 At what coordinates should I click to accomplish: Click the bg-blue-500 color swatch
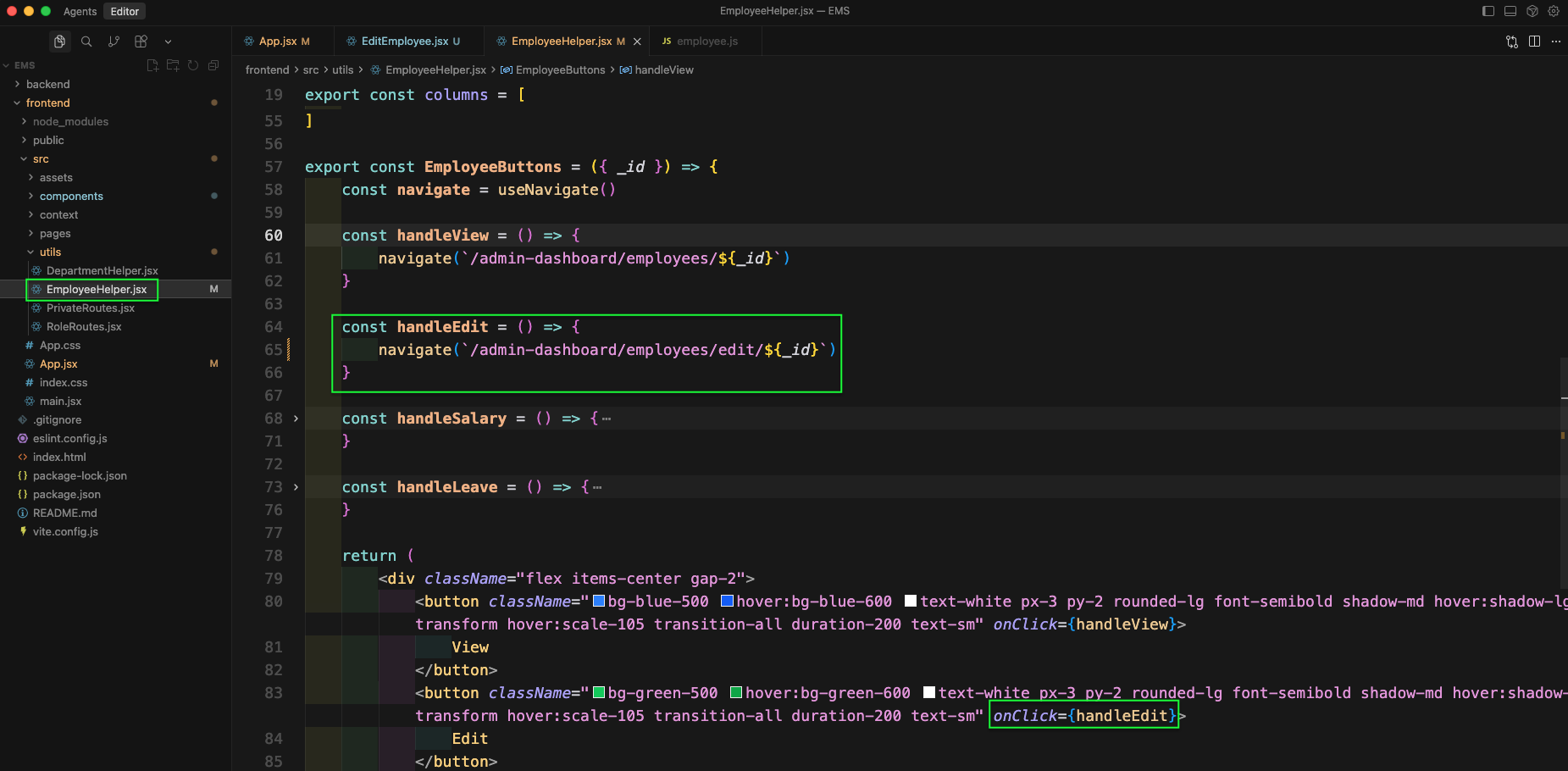(599, 602)
